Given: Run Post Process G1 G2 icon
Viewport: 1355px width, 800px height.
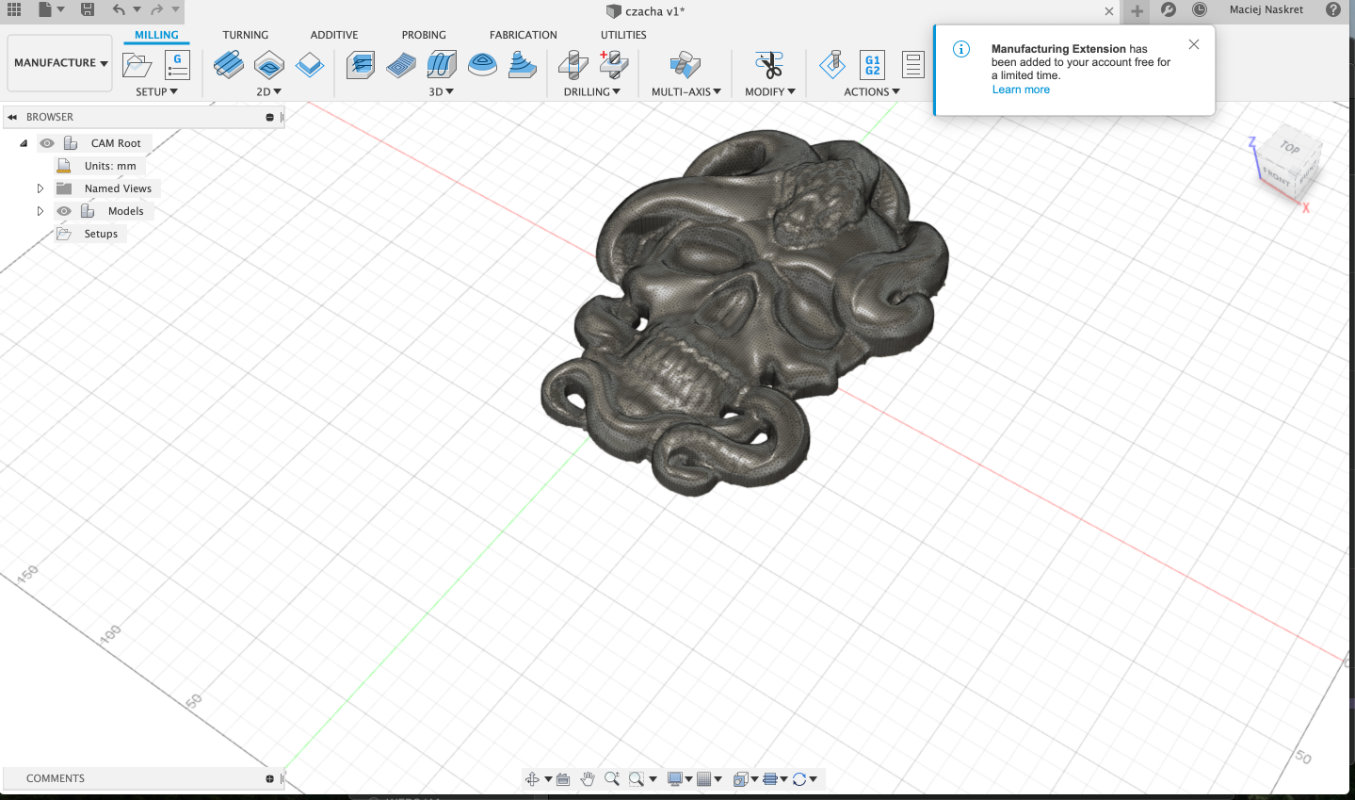Looking at the screenshot, I should pyautogui.click(x=872, y=65).
